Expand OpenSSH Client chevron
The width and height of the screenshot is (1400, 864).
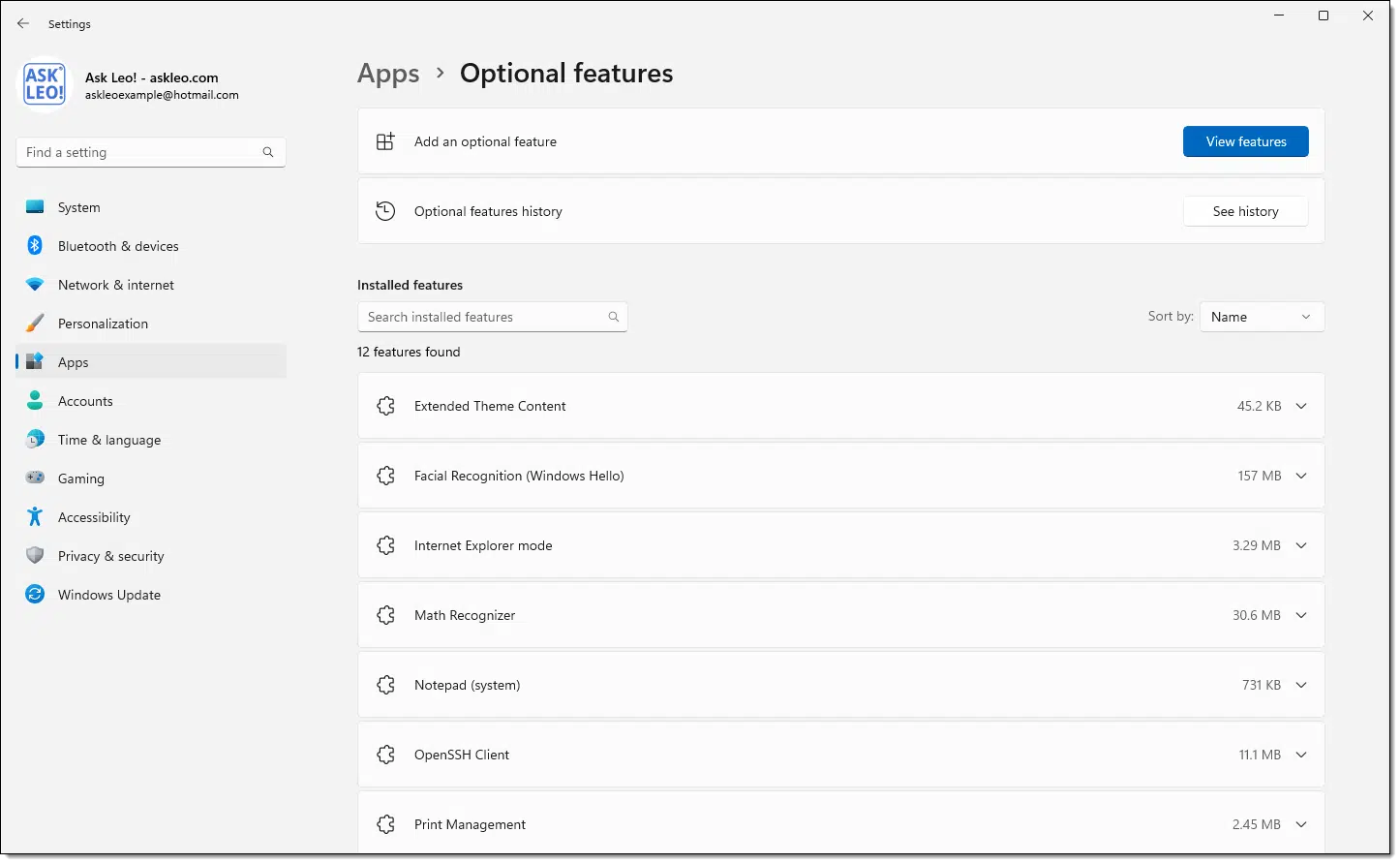click(x=1301, y=755)
